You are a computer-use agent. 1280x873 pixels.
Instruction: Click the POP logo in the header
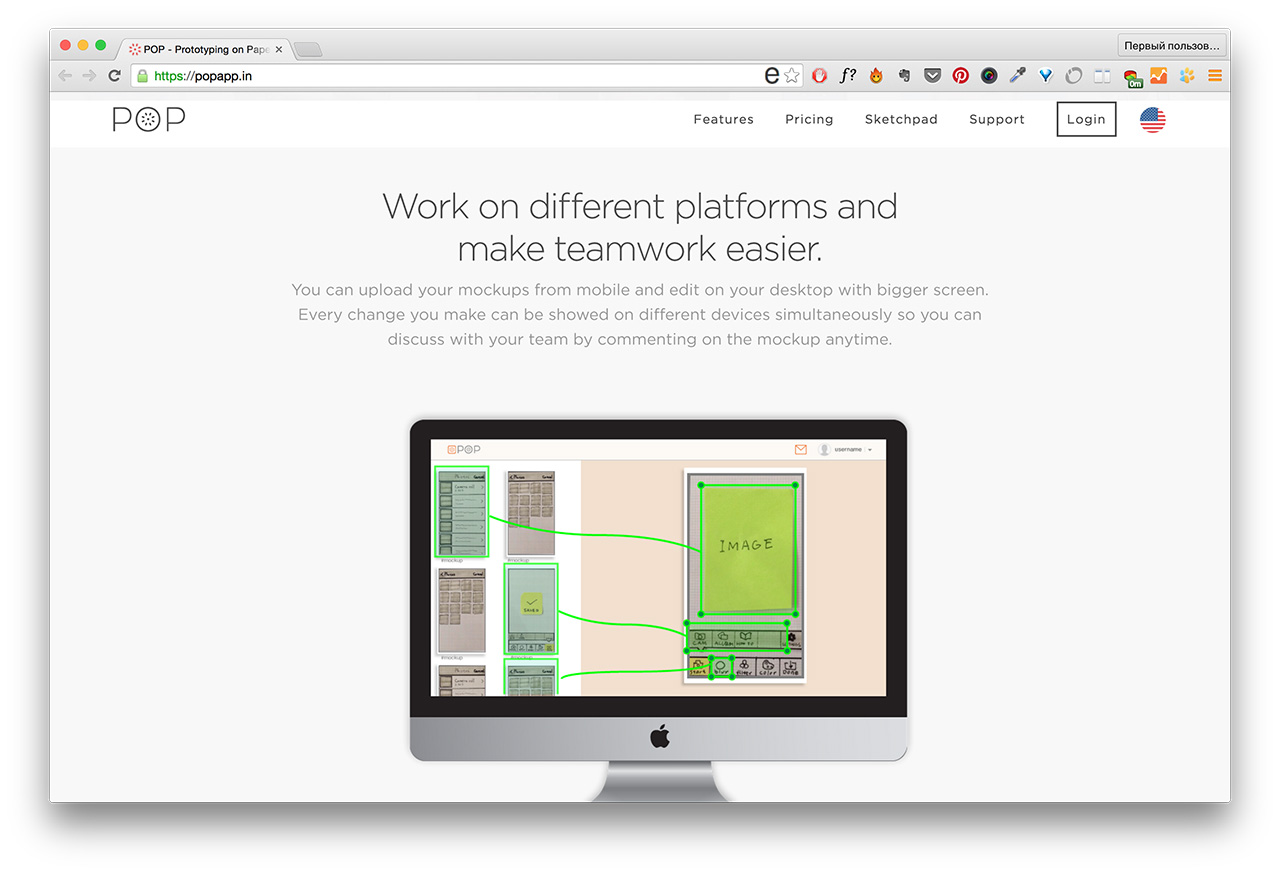tap(148, 120)
